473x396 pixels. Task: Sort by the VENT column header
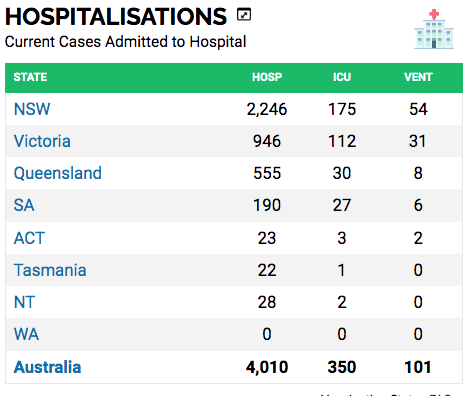coord(418,77)
